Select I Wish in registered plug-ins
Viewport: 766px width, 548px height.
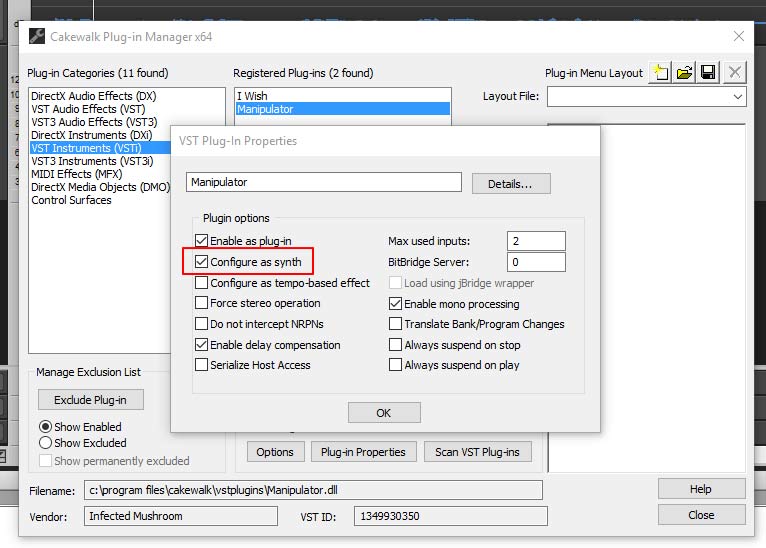(252, 95)
